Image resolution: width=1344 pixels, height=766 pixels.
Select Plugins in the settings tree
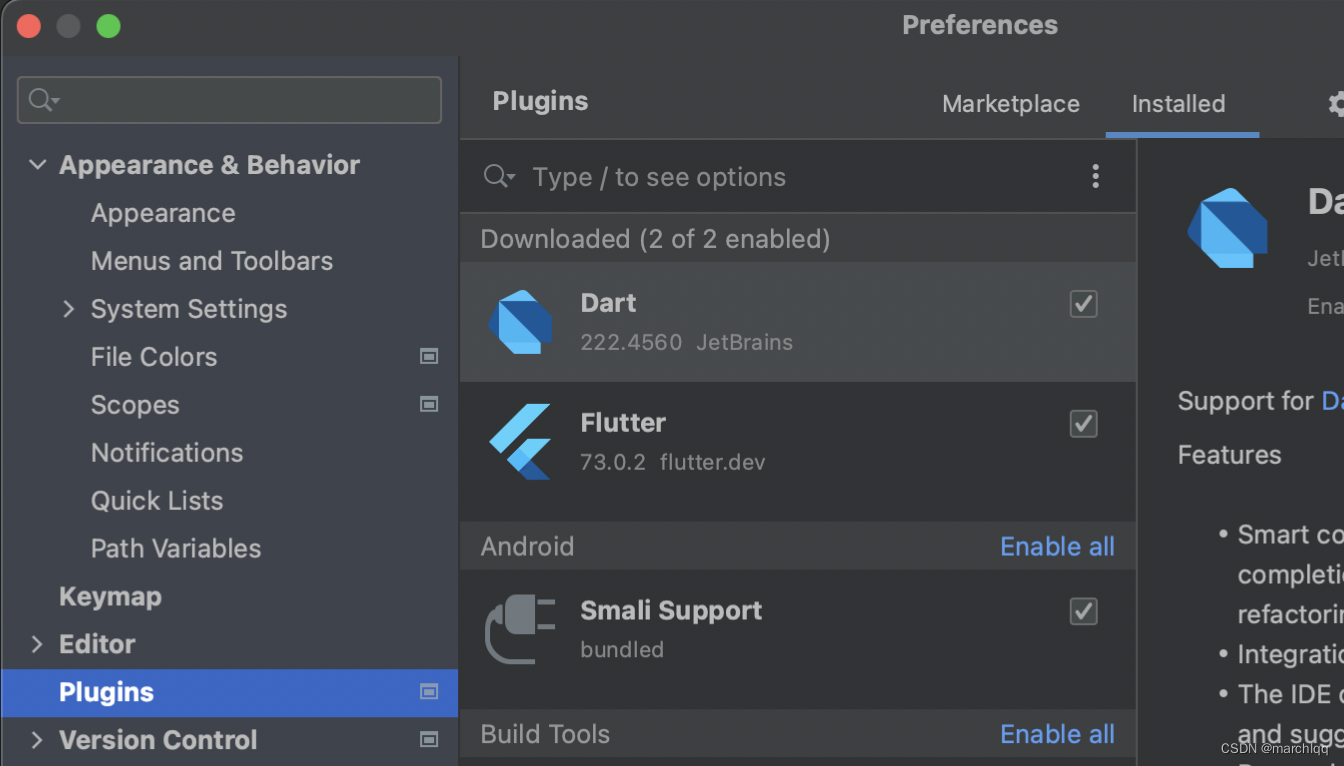click(230, 692)
